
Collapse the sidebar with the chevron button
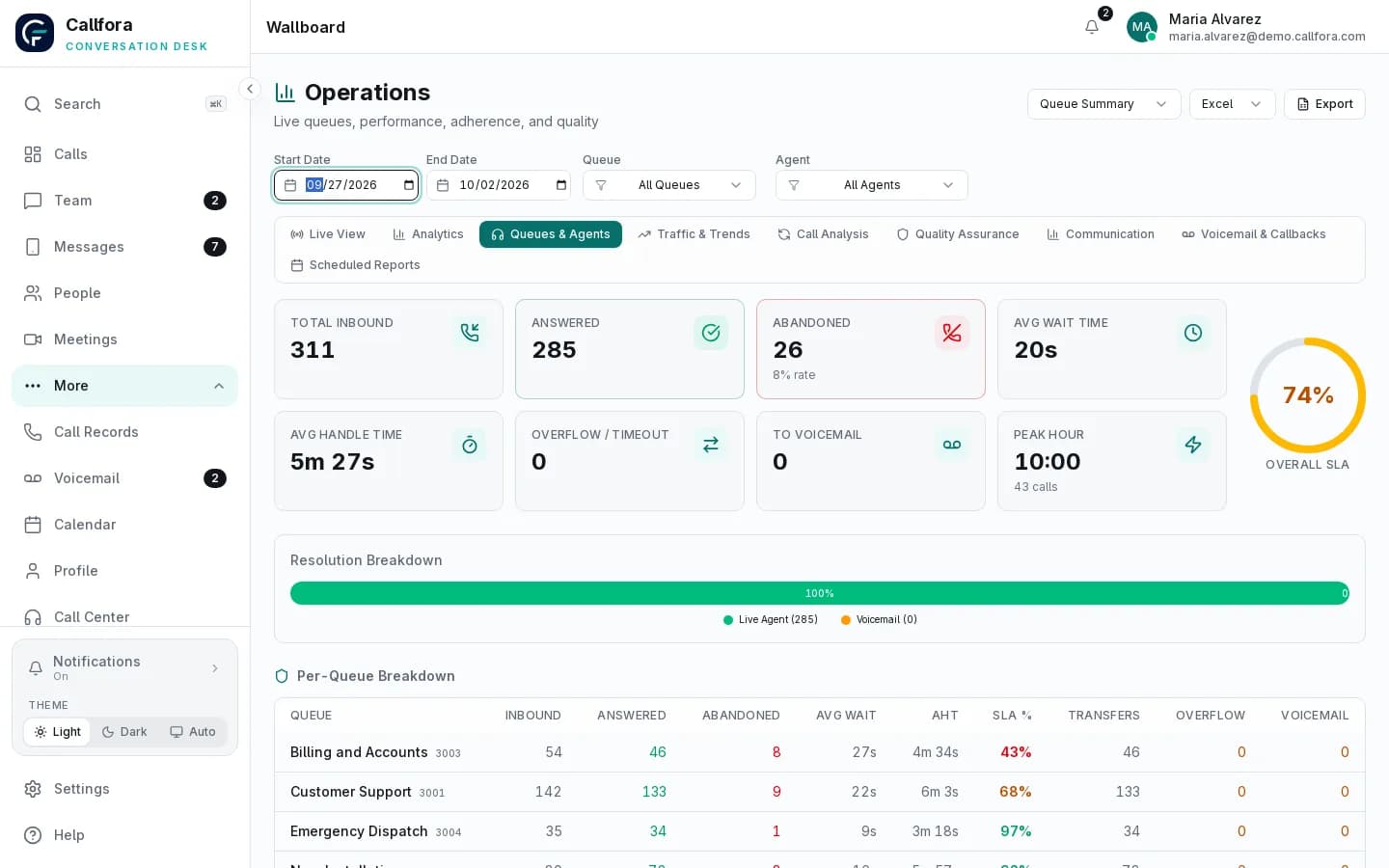point(250,89)
